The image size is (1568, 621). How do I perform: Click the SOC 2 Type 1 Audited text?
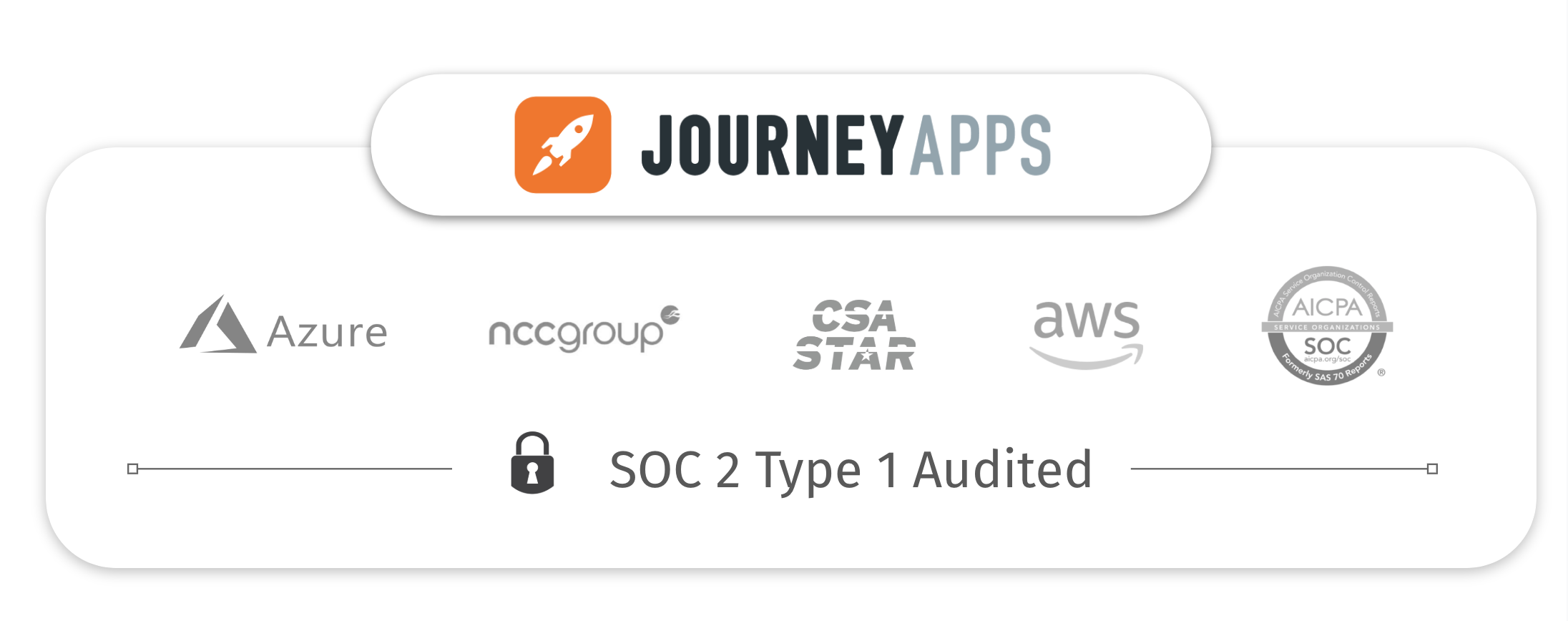point(851,471)
